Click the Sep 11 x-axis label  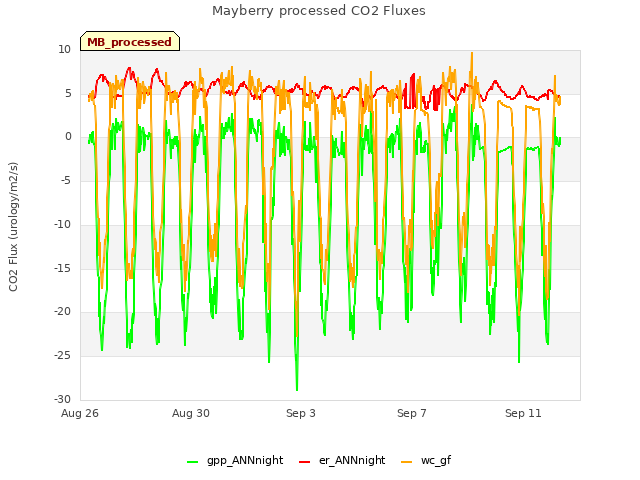(x=523, y=413)
